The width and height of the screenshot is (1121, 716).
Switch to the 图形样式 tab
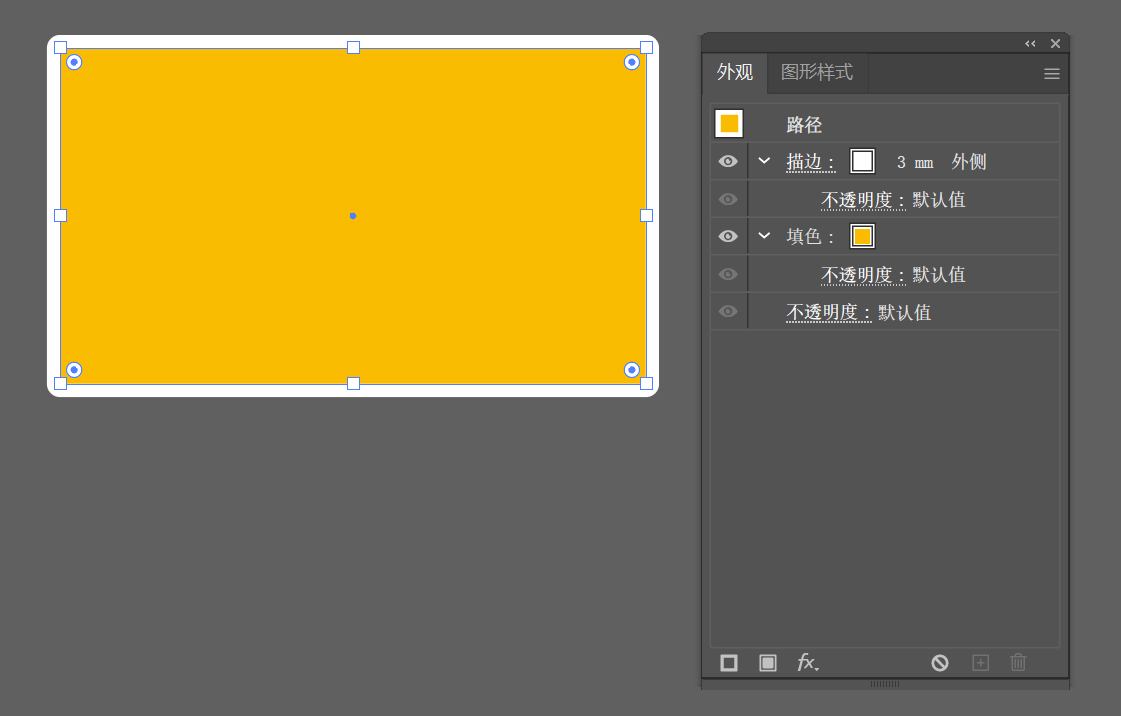(x=817, y=72)
